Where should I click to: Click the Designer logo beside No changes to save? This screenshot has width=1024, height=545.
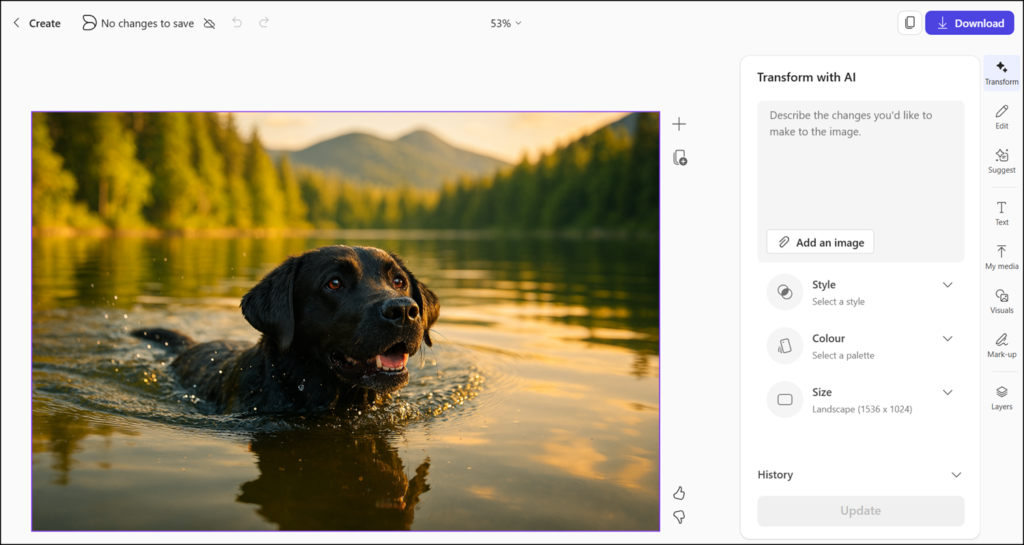point(89,23)
